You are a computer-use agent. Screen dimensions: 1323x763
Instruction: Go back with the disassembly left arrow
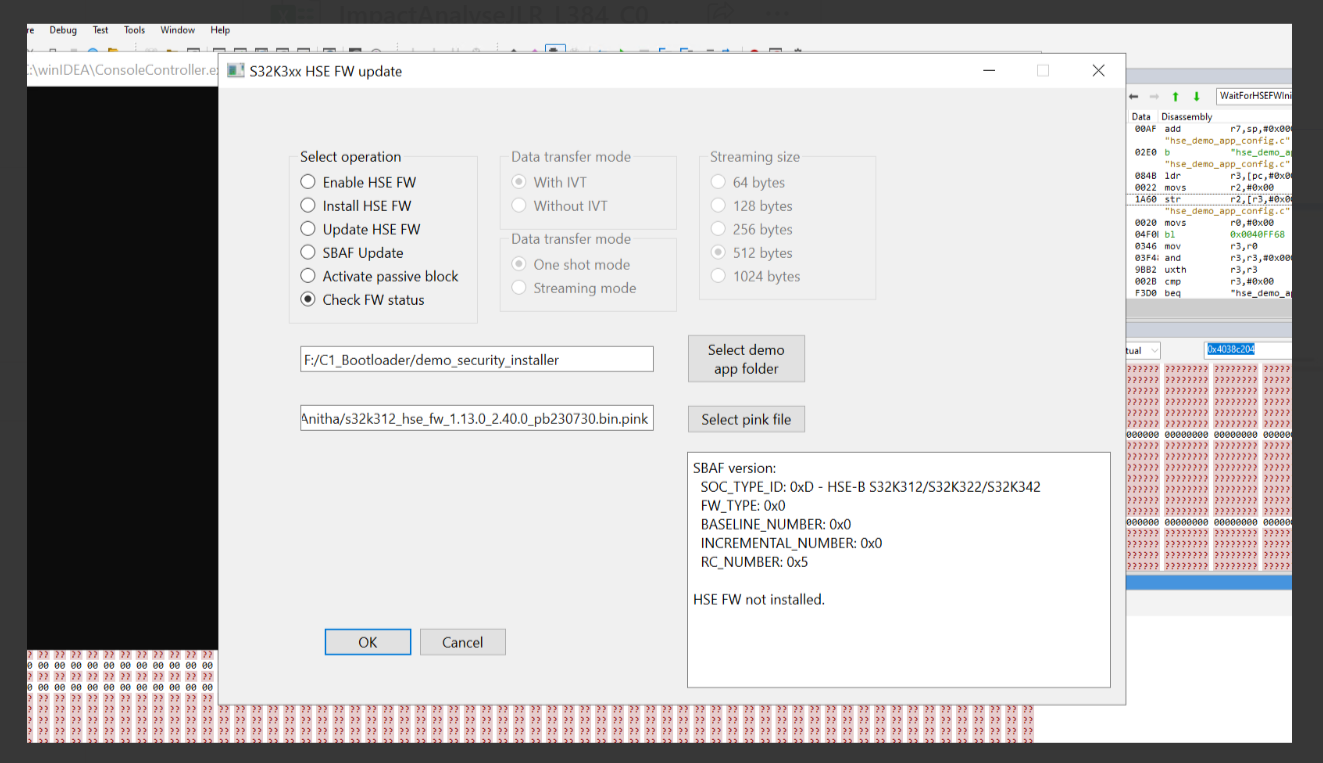point(1134,96)
